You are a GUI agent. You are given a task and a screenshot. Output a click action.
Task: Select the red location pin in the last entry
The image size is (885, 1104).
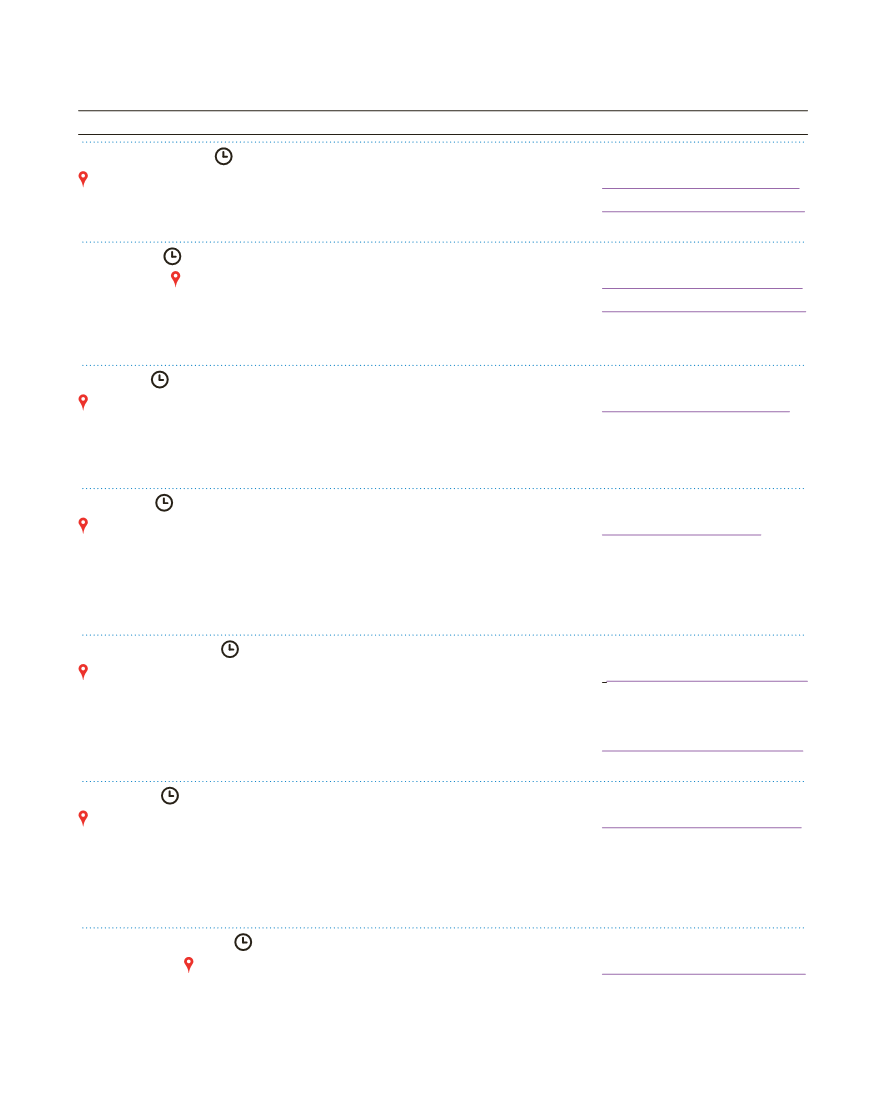click(188, 965)
